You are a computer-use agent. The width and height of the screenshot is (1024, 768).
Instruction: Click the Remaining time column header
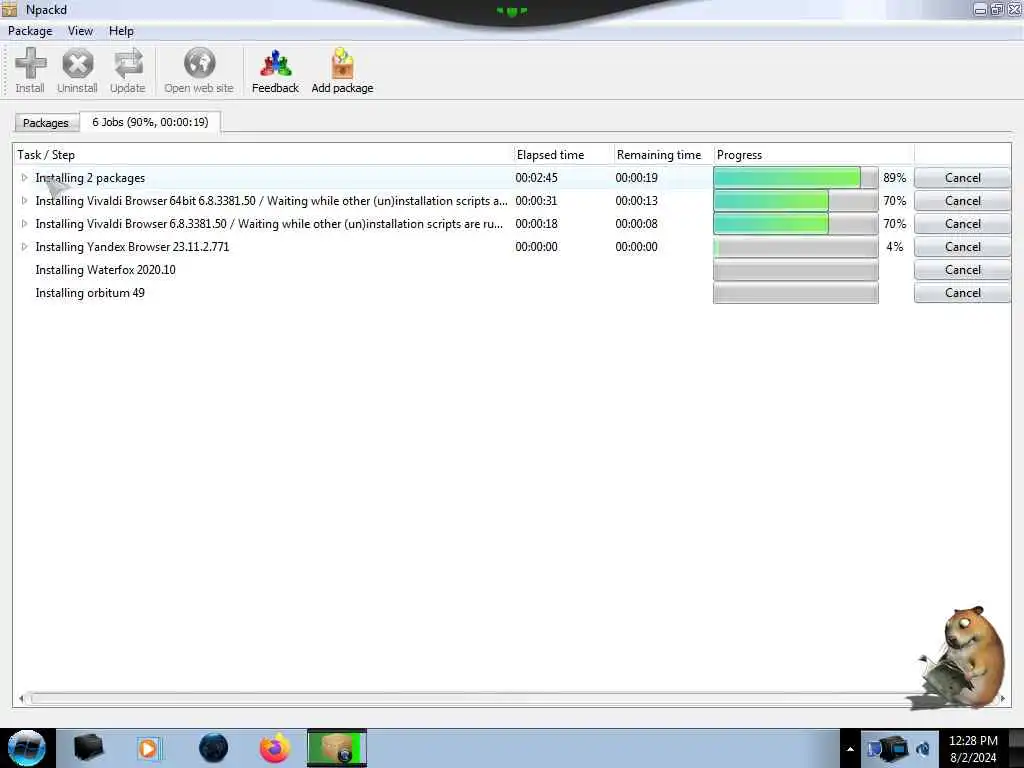pos(663,155)
